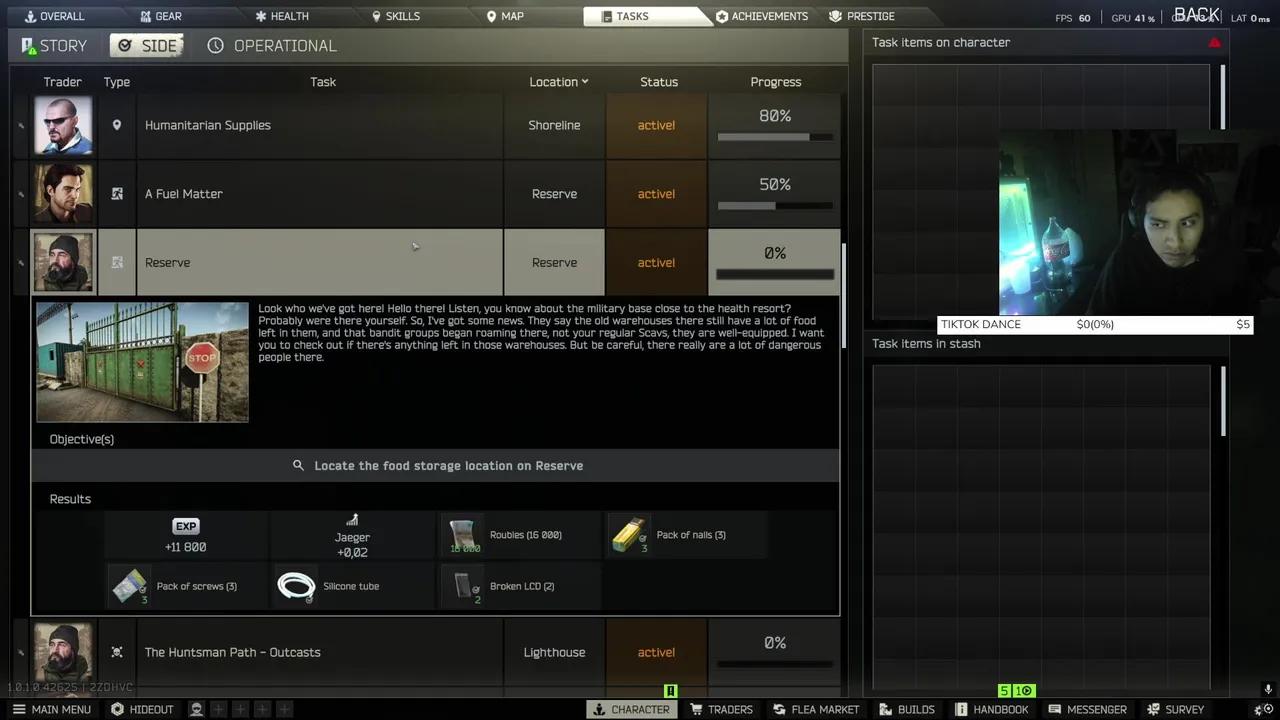Click the microphone icon above the settings gear
Screen dimensions: 1280x720
coord(1268,690)
